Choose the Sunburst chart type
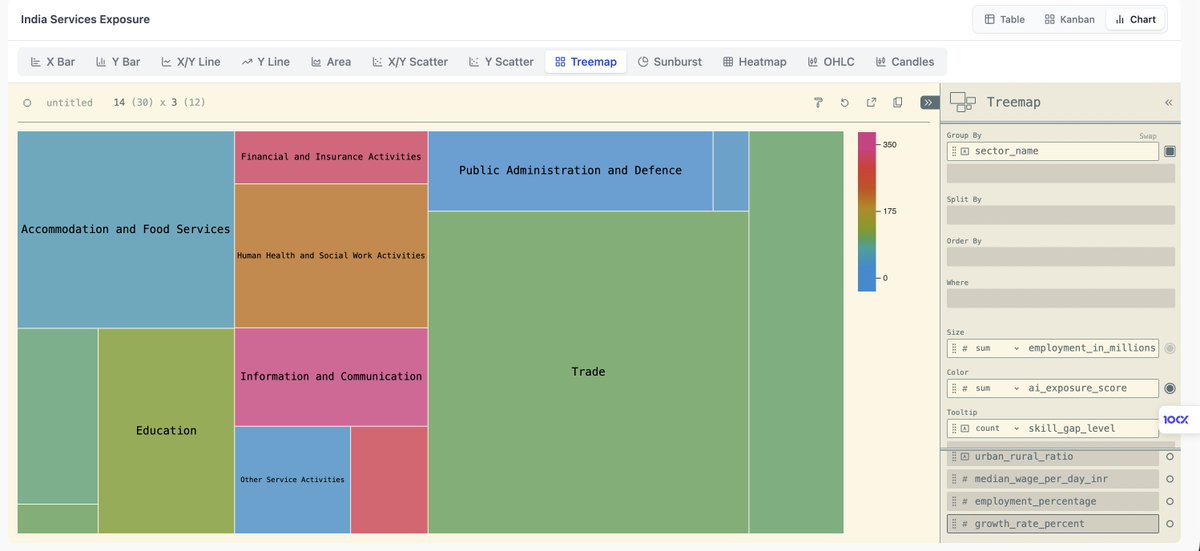The height and width of the screenshot is (551, 1200). (x=670, y=62)
